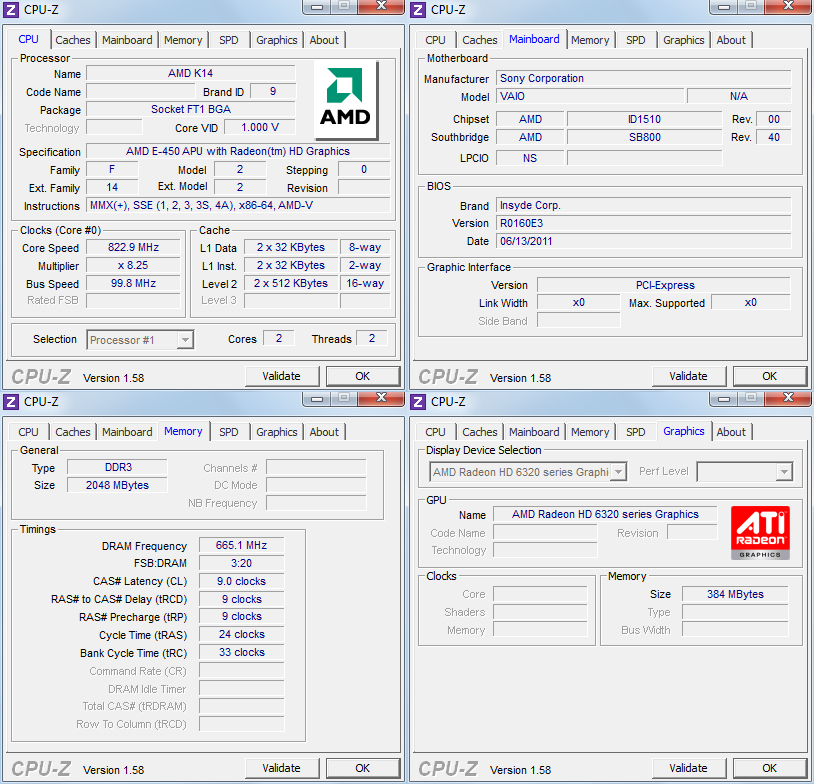The height and width of the screenshot is (784, 814).
Task: Select the Mainboard tab in the Memory window
Action: 127,432
